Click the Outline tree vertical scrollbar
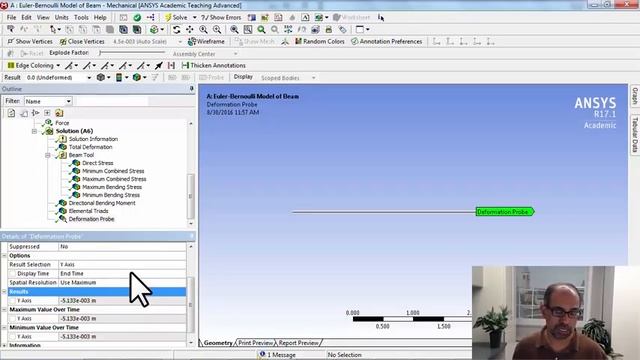This screenshot has width=640, height=360. pyautogui.click(x=191, y=196)
